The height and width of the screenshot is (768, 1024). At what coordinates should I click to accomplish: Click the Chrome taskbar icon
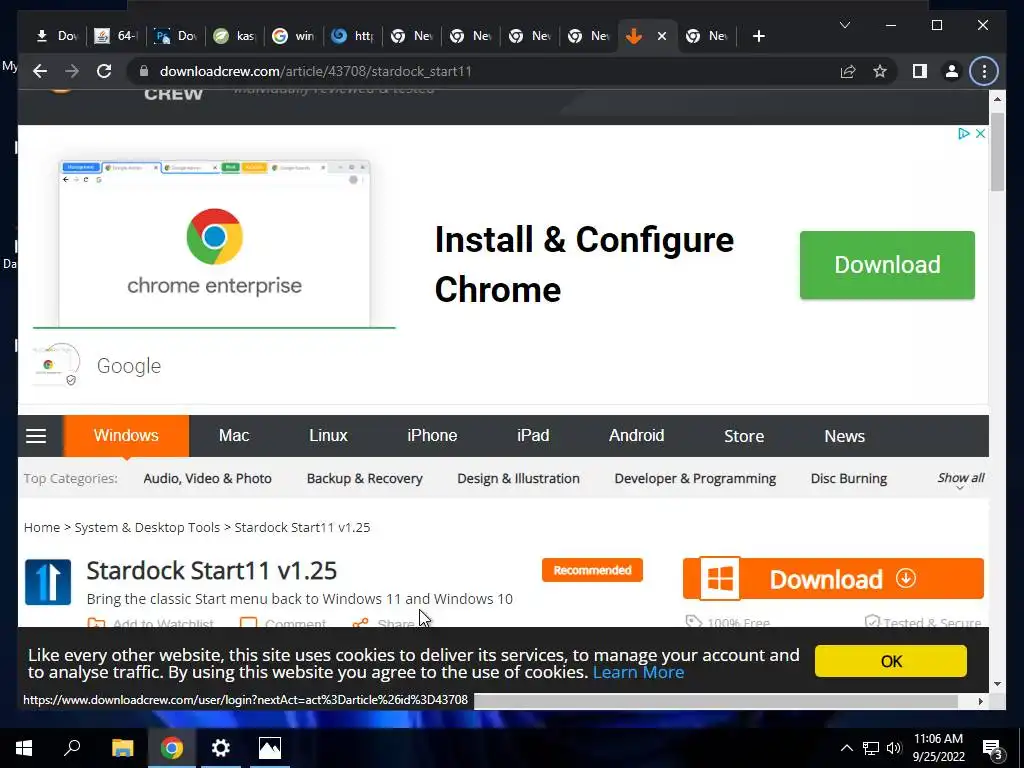point(172,748)
